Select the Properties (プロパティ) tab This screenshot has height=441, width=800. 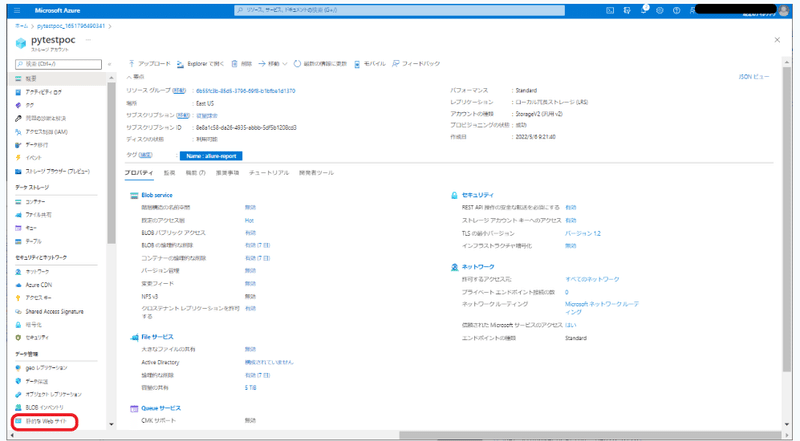coord(139,173)
